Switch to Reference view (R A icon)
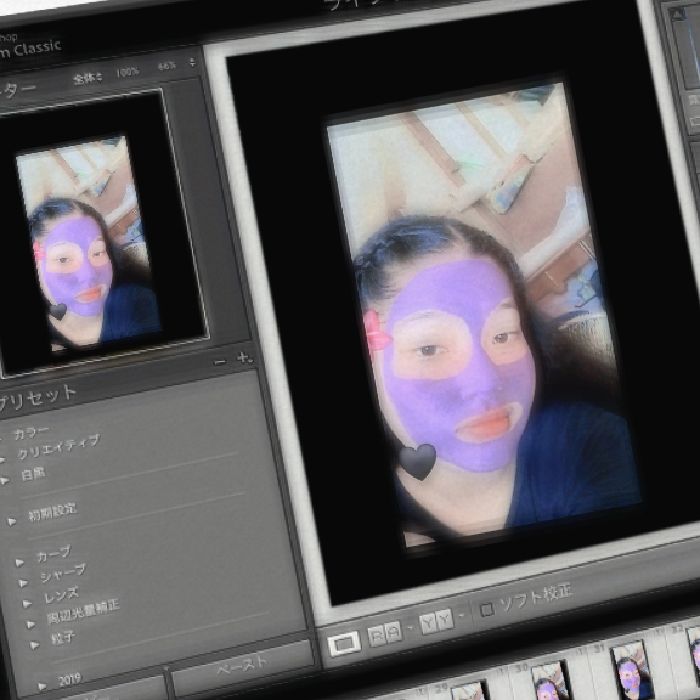Viewport: 700px width, 700px height. click(384, 634)
